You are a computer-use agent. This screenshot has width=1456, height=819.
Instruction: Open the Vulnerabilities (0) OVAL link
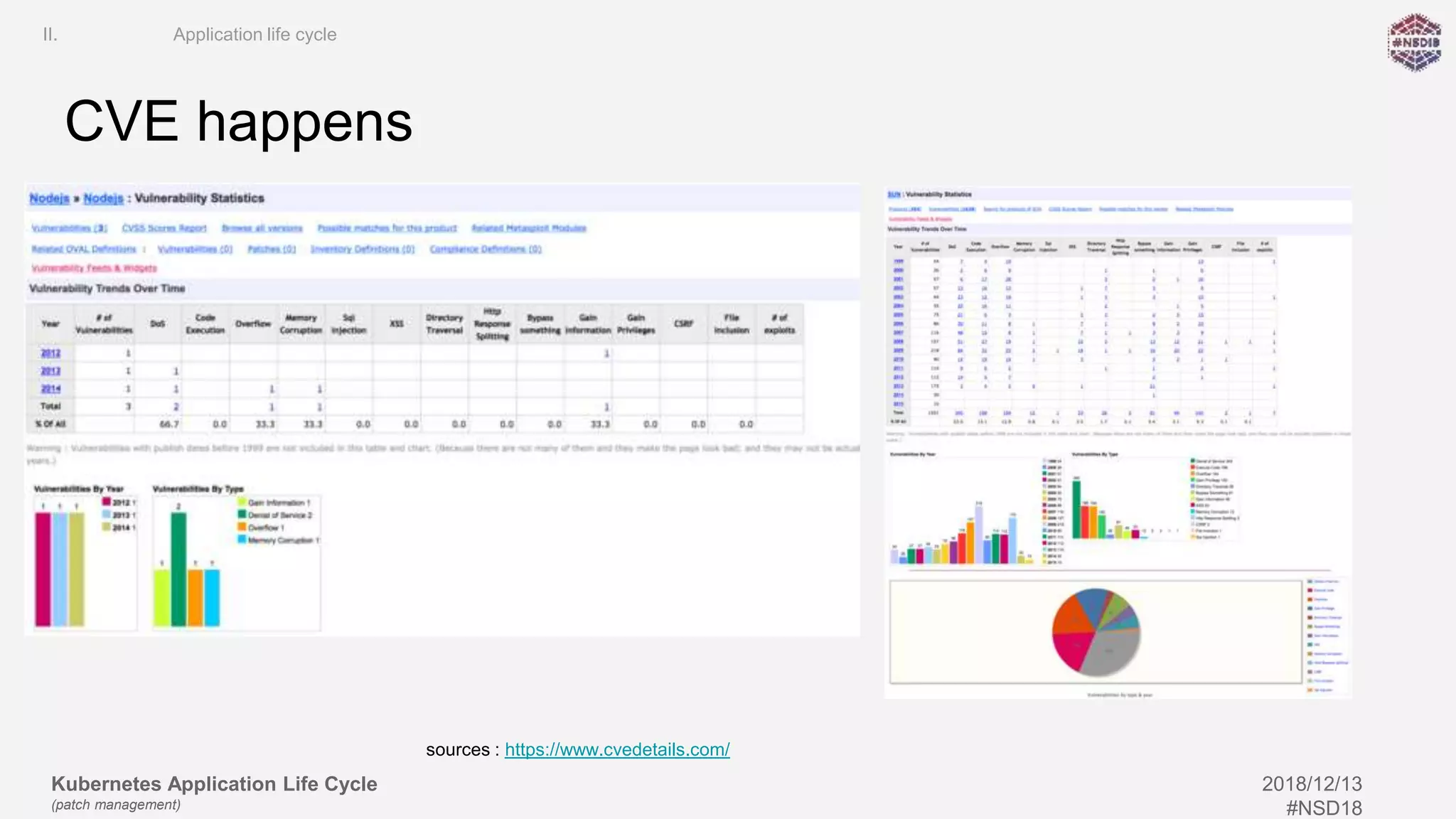coord(195,249)
